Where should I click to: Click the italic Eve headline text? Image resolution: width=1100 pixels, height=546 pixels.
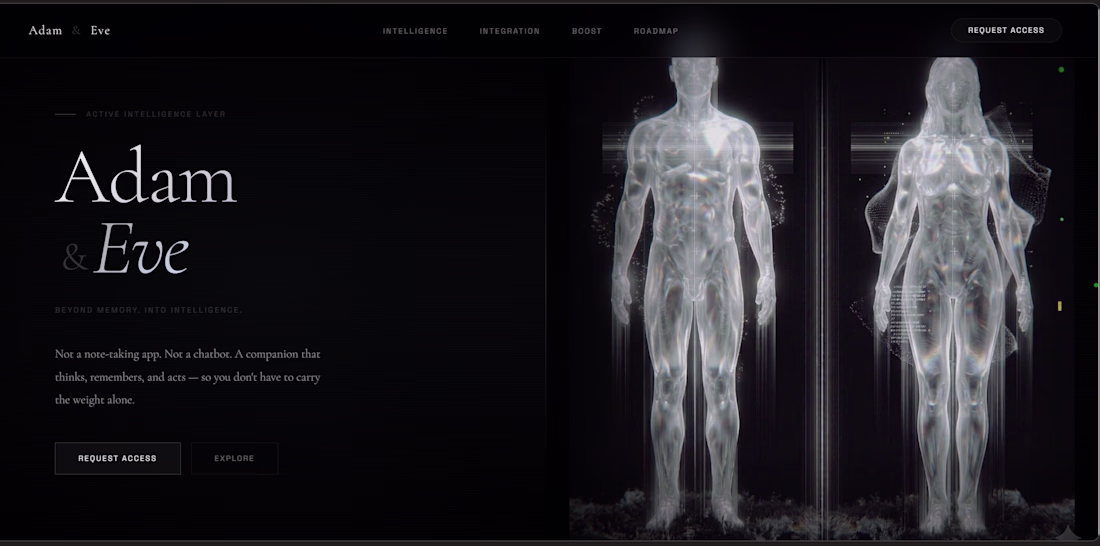click(x=142, y=249)
